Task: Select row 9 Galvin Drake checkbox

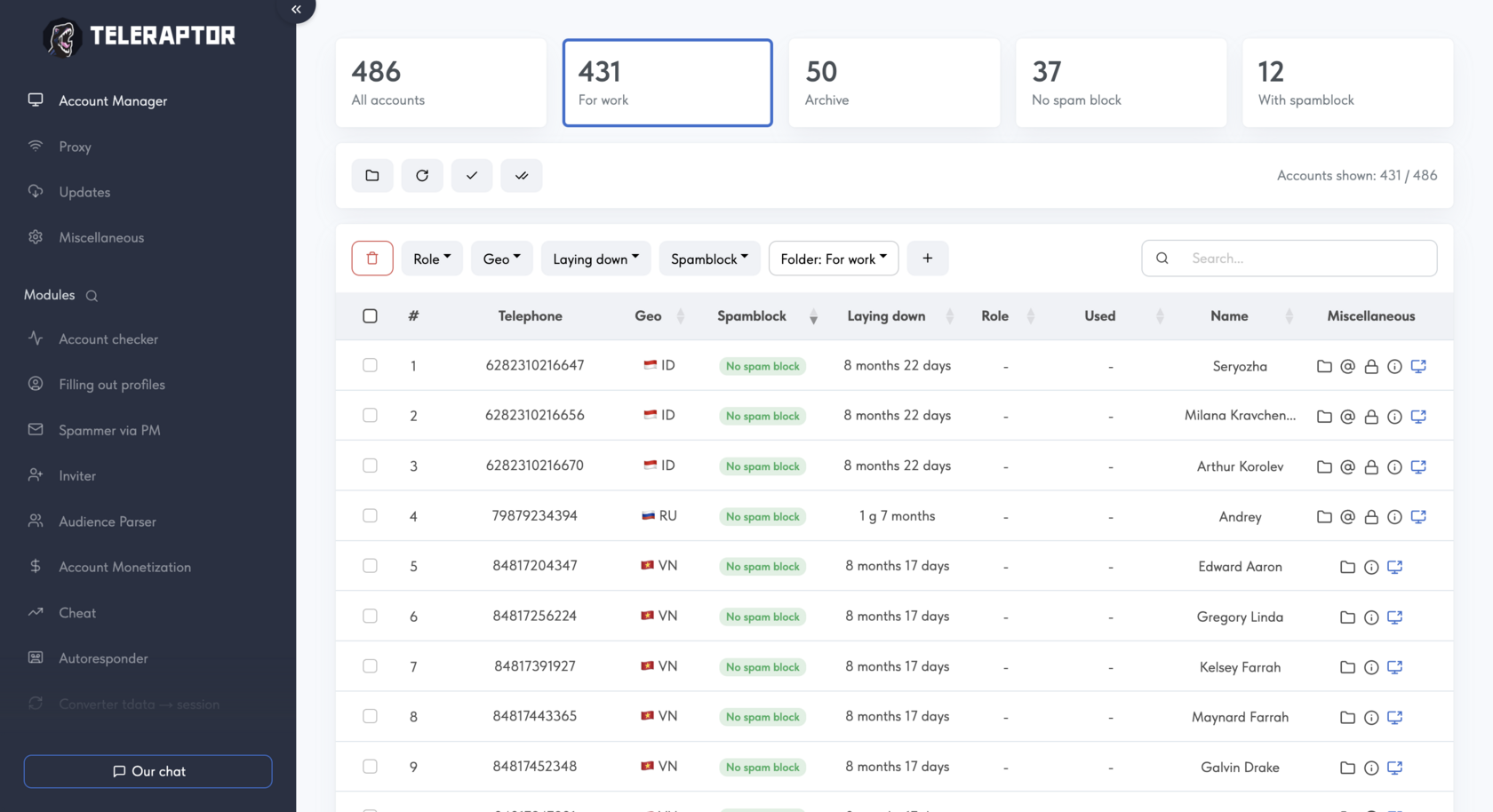Action: click(x=371, y=767)
